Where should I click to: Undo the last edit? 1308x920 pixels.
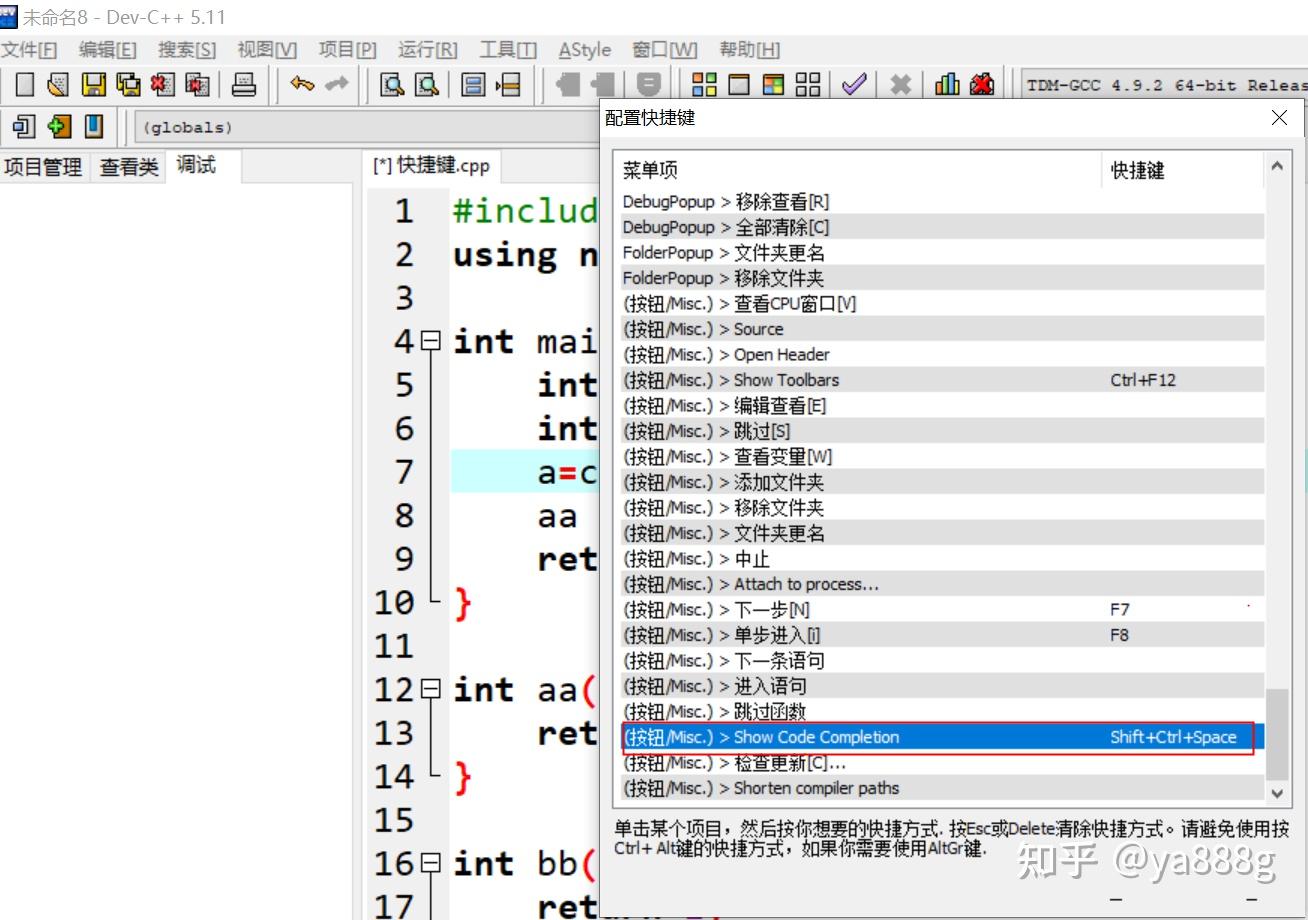(301, 85)
